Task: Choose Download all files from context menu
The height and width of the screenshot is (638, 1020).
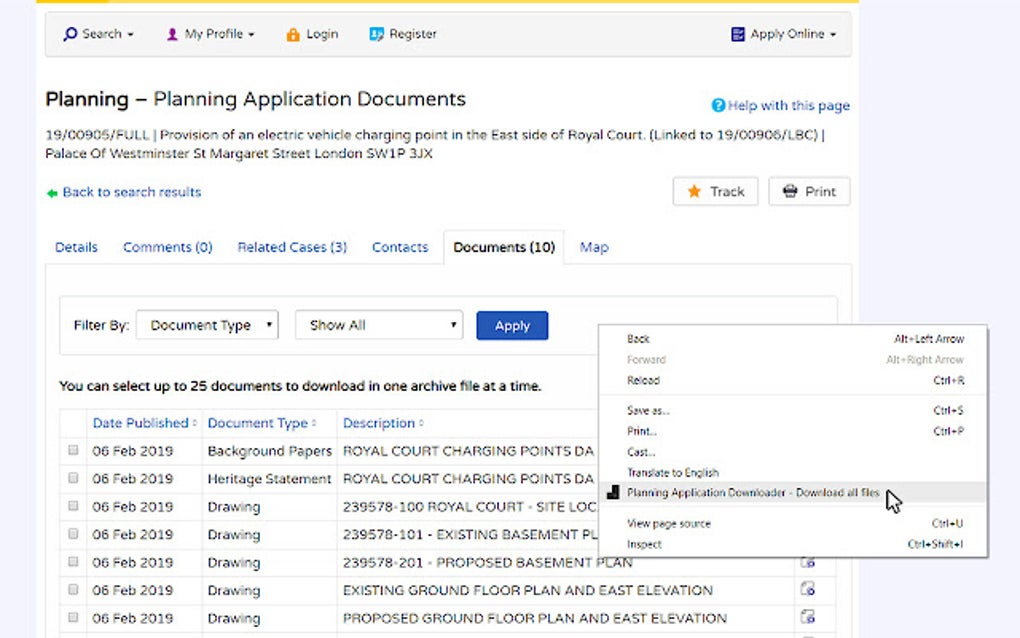Action: (x=753, y=493)
